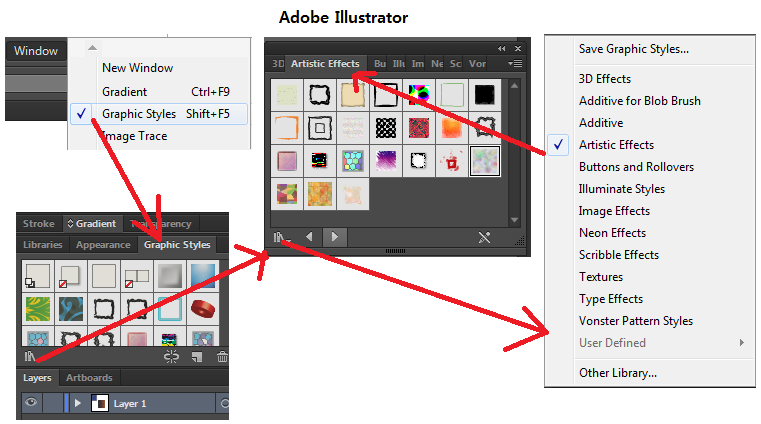Open the Scribble Effects library

(619, 255)
